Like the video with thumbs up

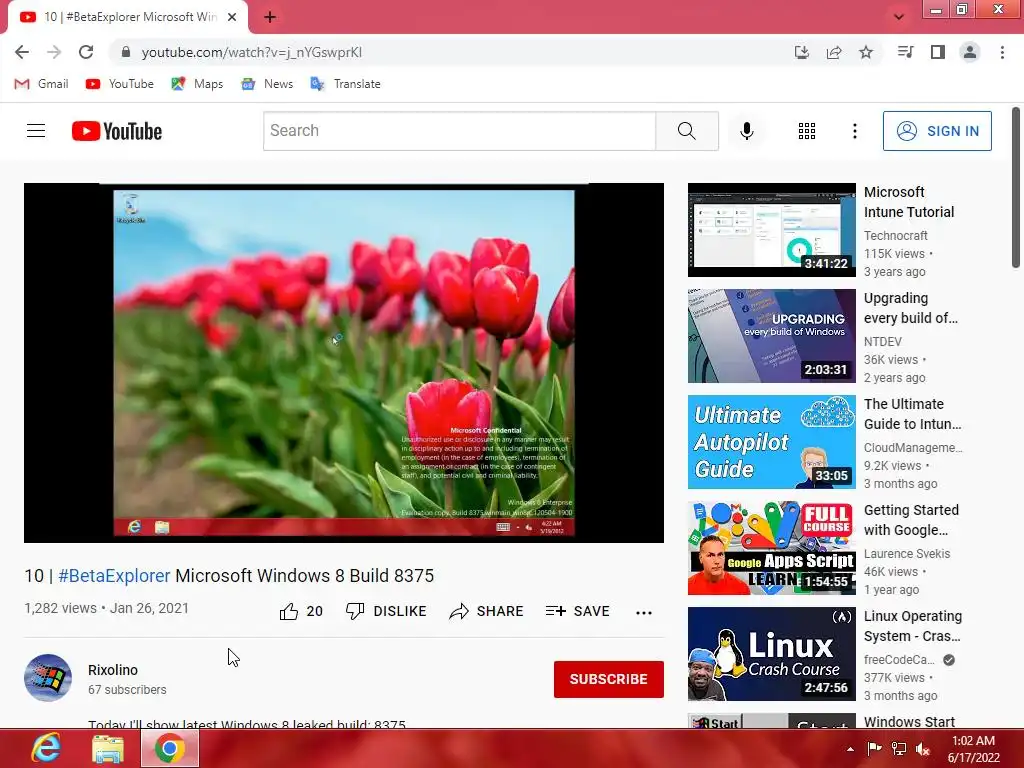[300, 611]
